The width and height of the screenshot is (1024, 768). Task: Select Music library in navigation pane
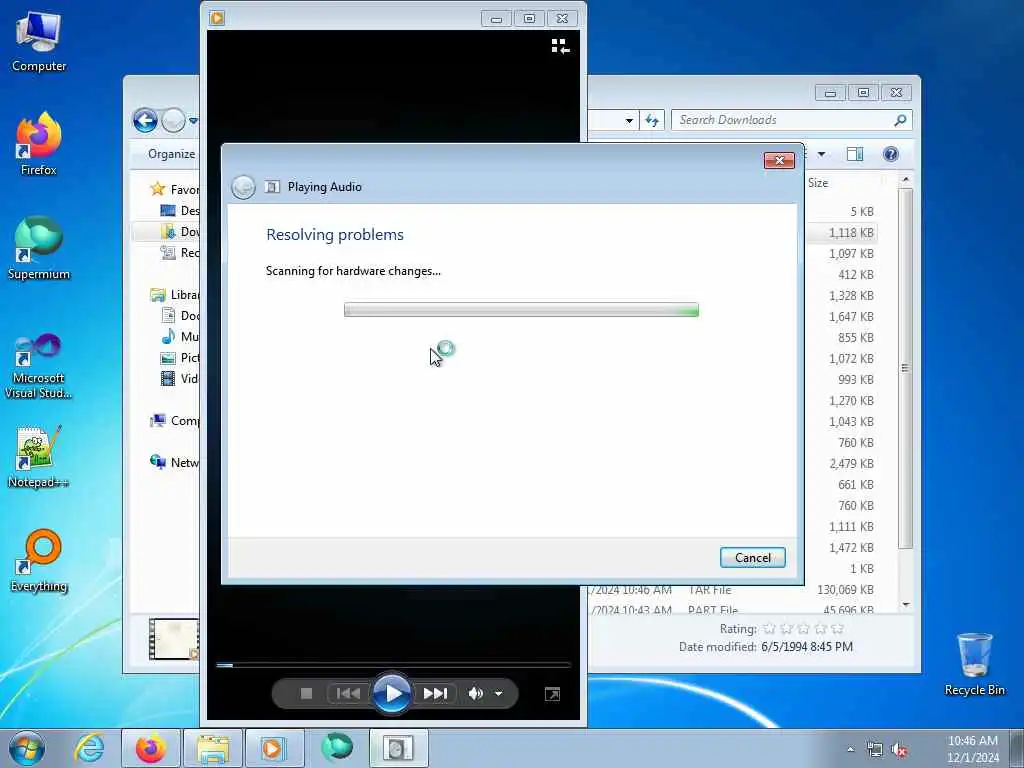(x=180, y=336)
